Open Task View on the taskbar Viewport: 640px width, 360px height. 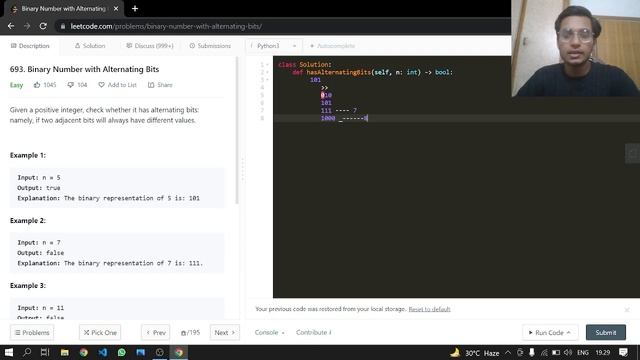point(45,353)
